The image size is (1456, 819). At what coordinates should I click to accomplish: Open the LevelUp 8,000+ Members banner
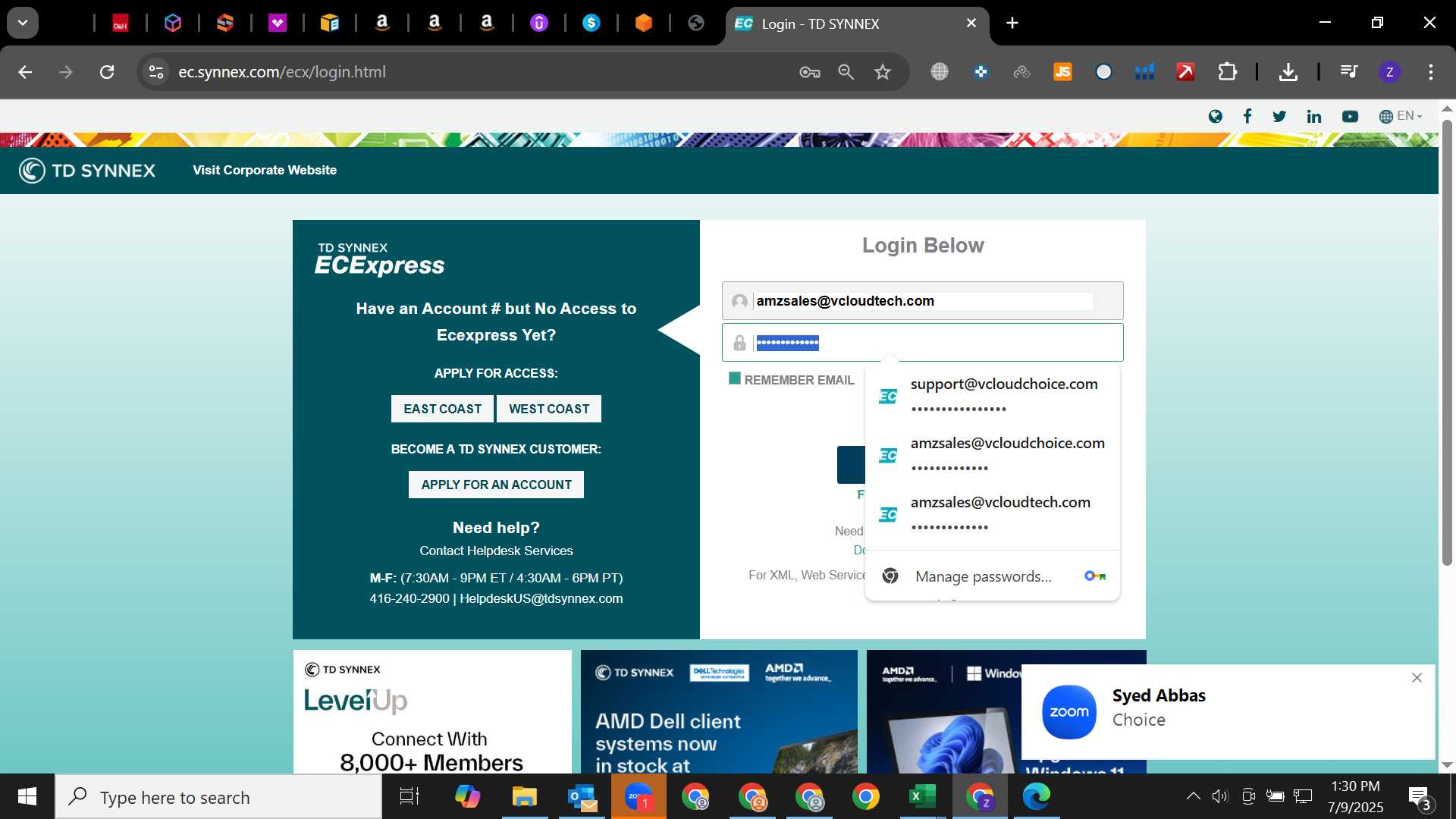pyautogui.click(x=432, y=712)
